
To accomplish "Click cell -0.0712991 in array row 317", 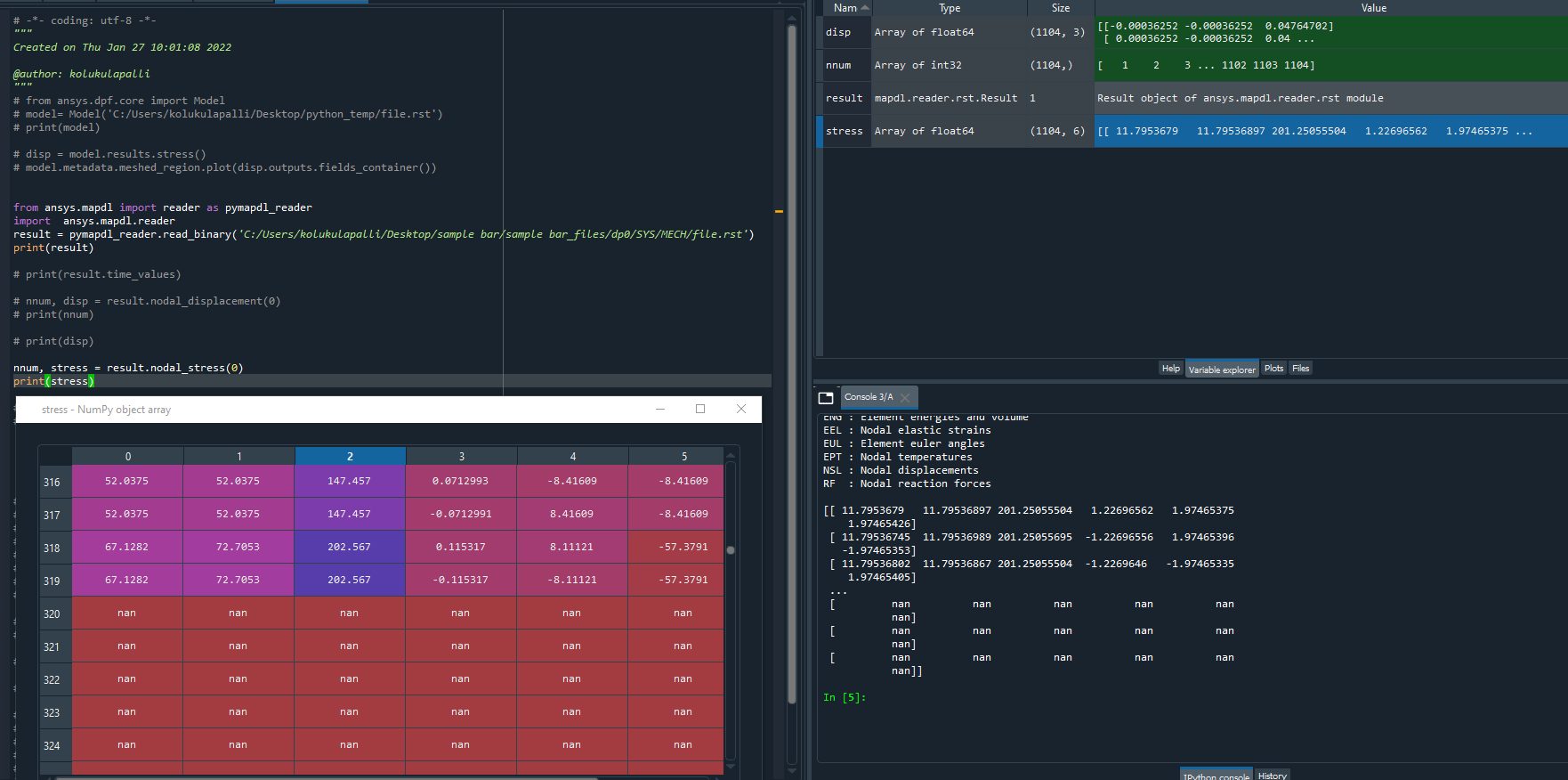I will (x=461, y=514).
